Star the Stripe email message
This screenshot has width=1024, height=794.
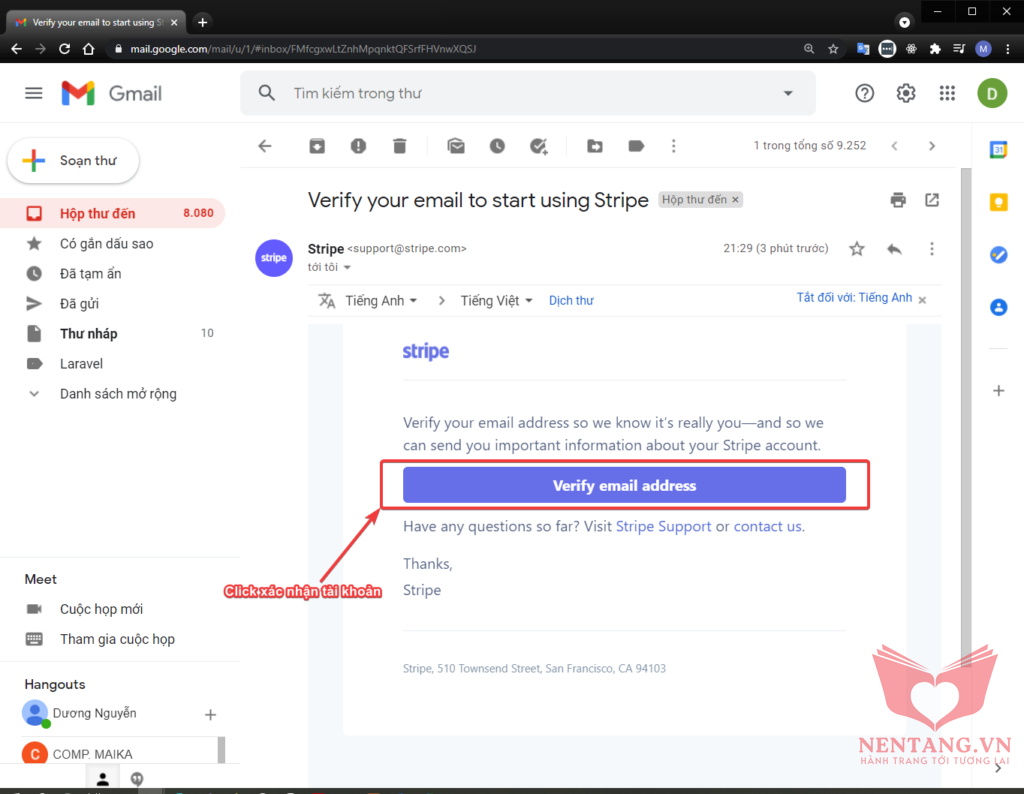pos(856,249)
